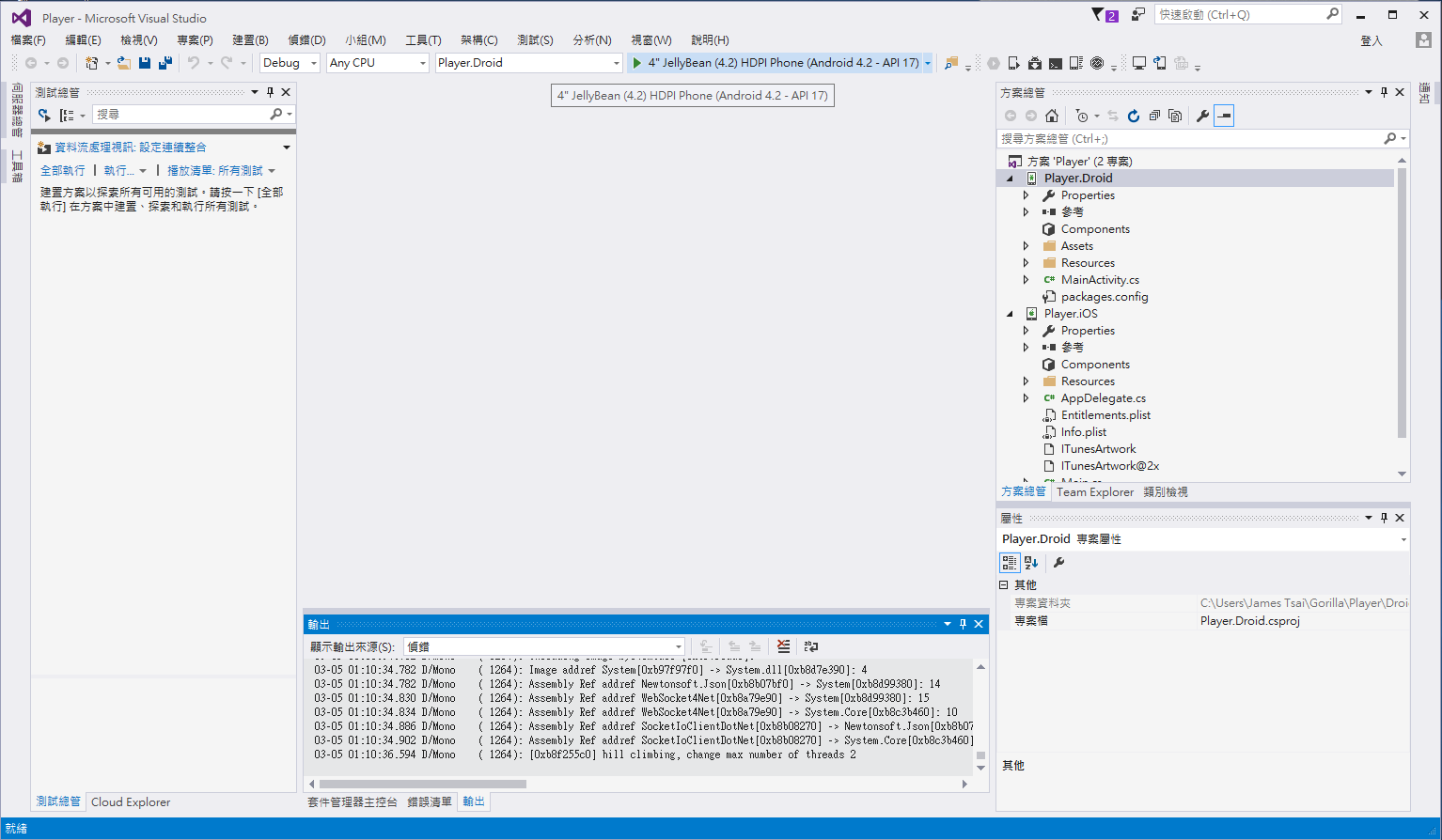Screen dimensions: 1442x840
Task: Click Show All Files icon in Solution Explorer
Action: click(1175, 116)
